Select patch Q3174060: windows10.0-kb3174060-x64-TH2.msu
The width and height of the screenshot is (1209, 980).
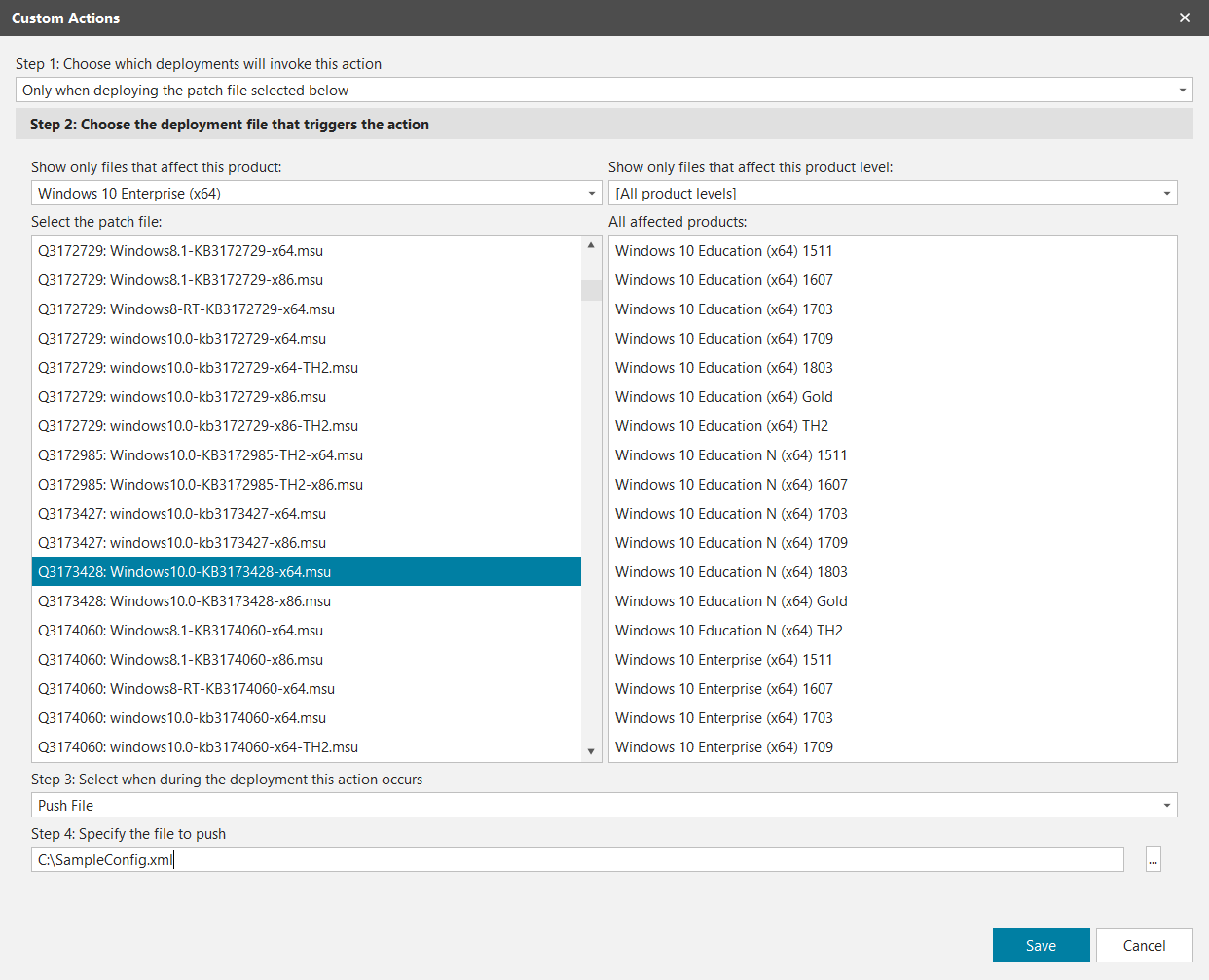(x=307, y=747)
